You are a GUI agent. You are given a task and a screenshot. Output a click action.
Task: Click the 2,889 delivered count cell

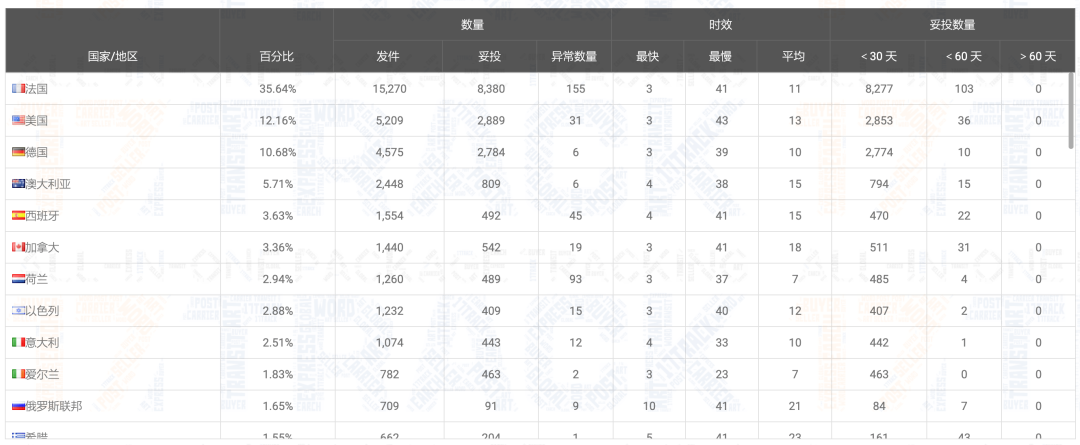[x=490, y=121]
